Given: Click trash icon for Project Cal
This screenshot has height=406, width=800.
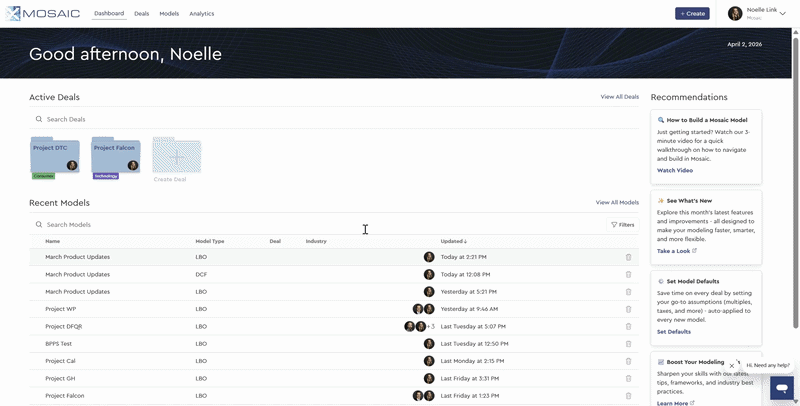Looking at the screenshot, I should point(629,361).
